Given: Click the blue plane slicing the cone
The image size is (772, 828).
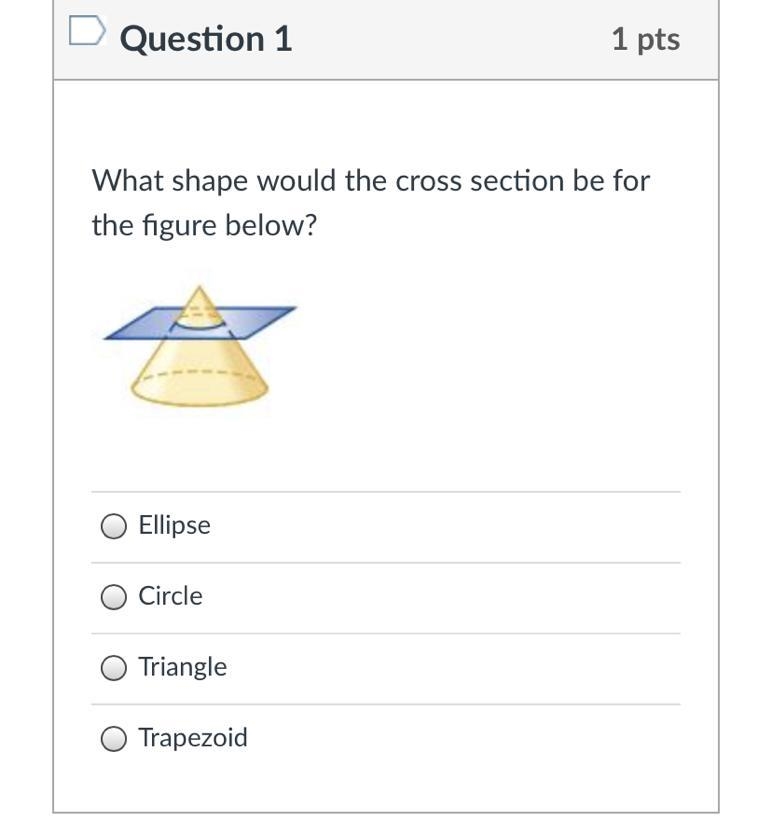Looking at the screenshot, I should 264,320.
